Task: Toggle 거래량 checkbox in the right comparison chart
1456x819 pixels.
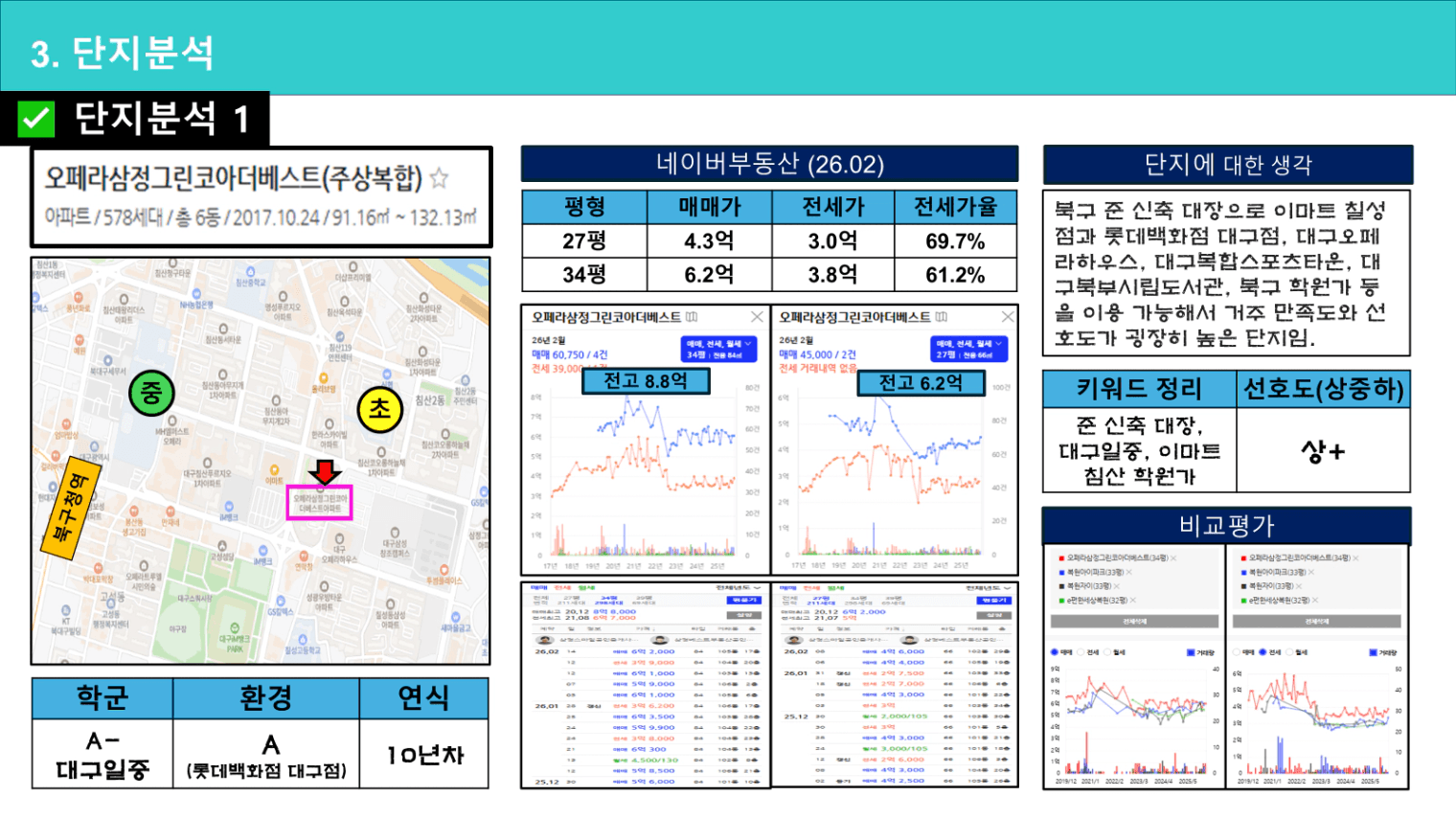Action: (x=1373, y=652)
